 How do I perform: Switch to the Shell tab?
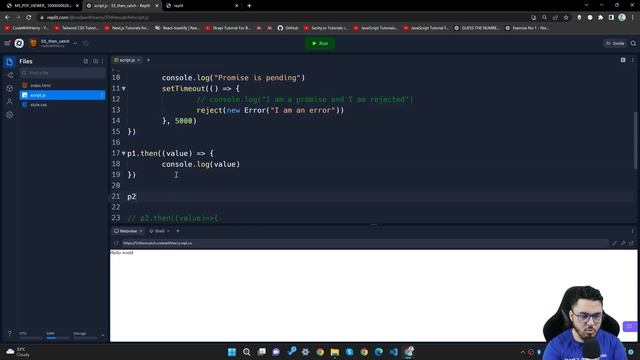(159, 231)
